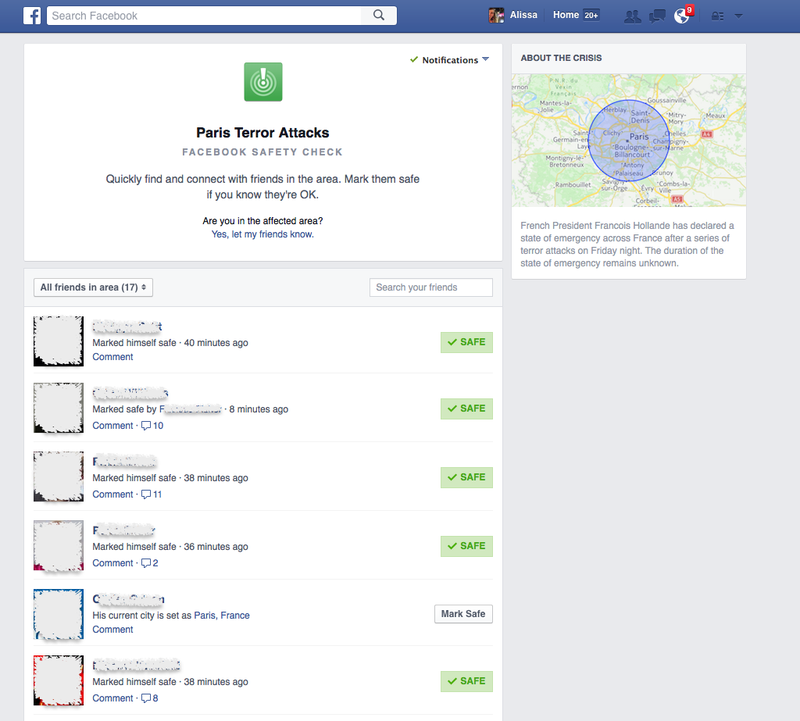
Task: Click SAFE badge for 40 minutes ago friend
Action: click(466, 342)
